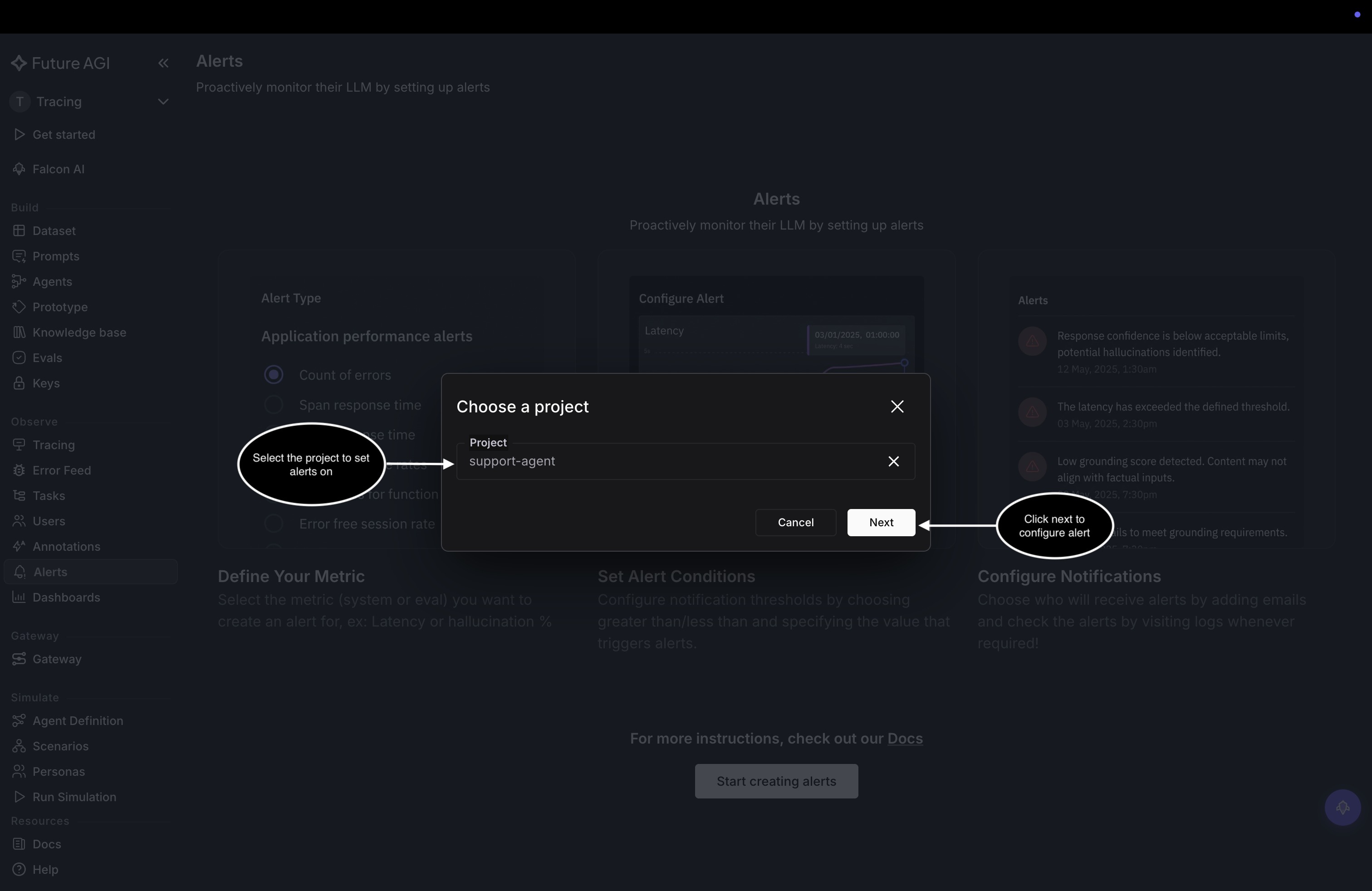Click the Error Feed bug icon
This screenshot has height=891, width=1372.
pos(19,470)
